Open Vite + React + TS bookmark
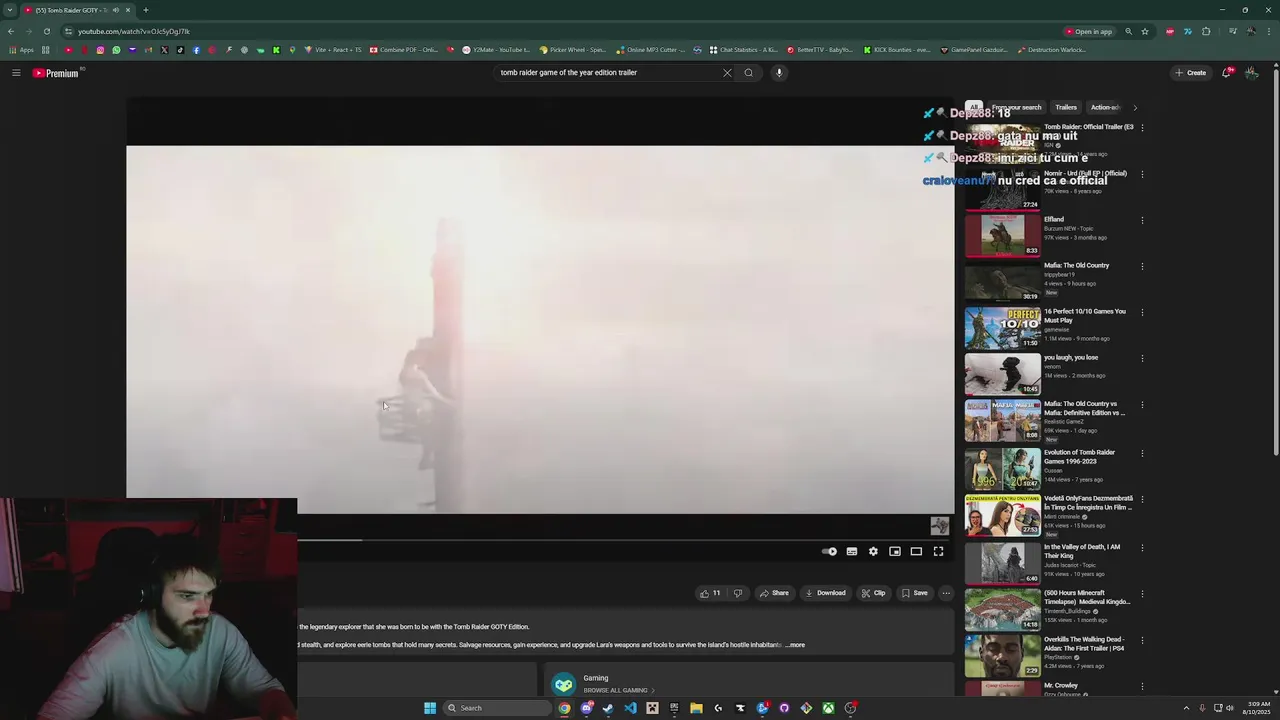The image size is (1280, 720). coord(333,50)
